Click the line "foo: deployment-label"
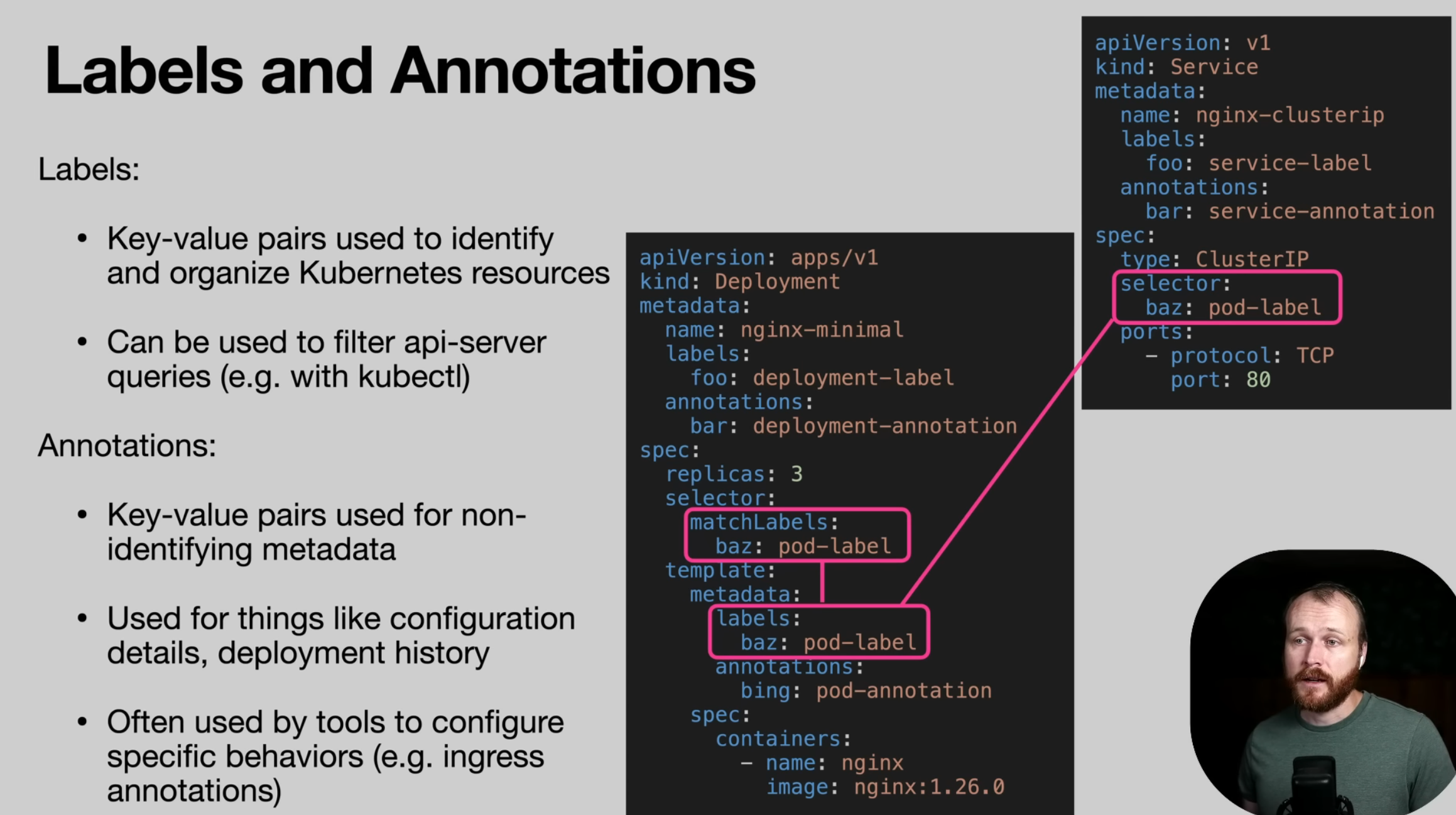This screenshot has width=1456, height=815. 822,378
